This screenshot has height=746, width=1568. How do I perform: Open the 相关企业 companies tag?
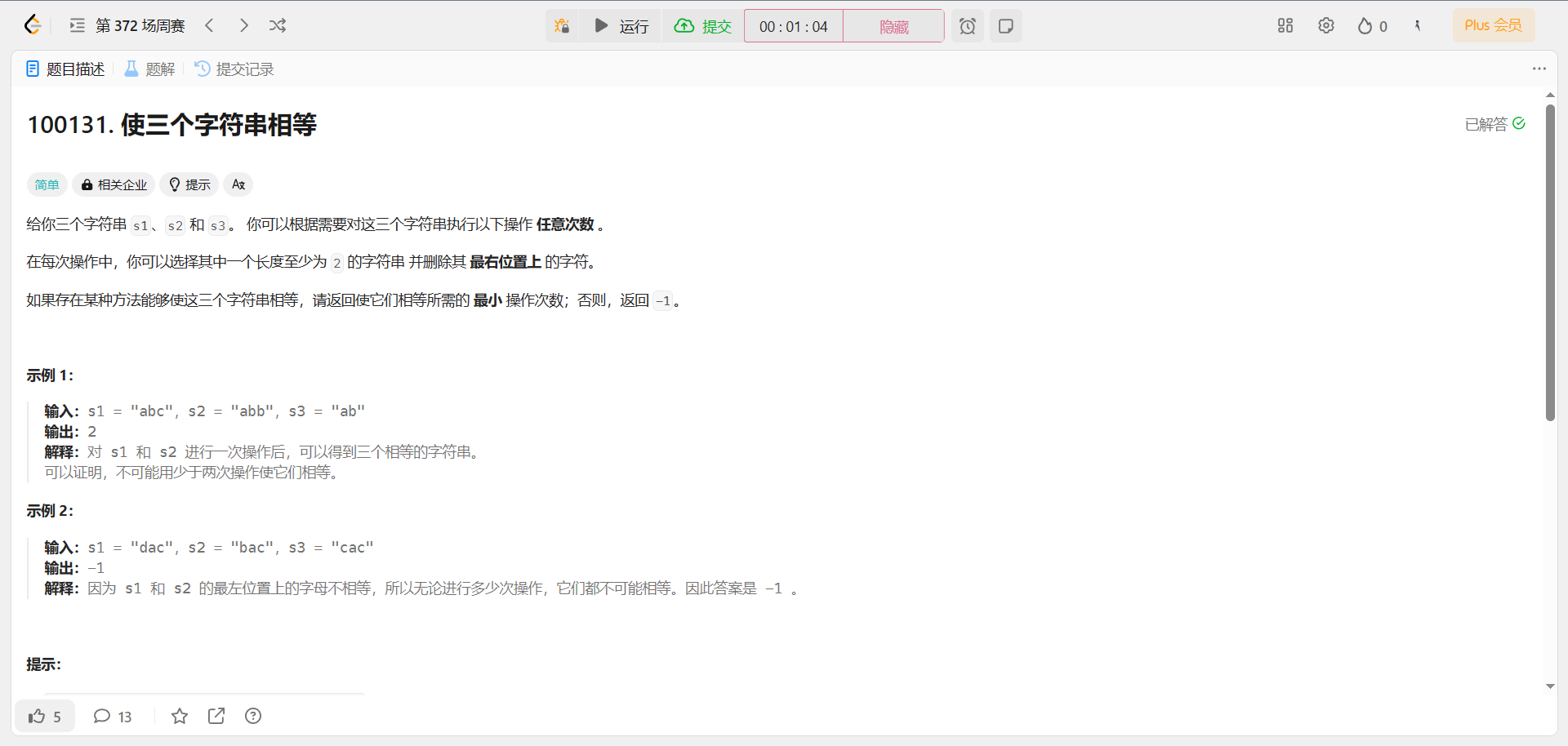114,184
